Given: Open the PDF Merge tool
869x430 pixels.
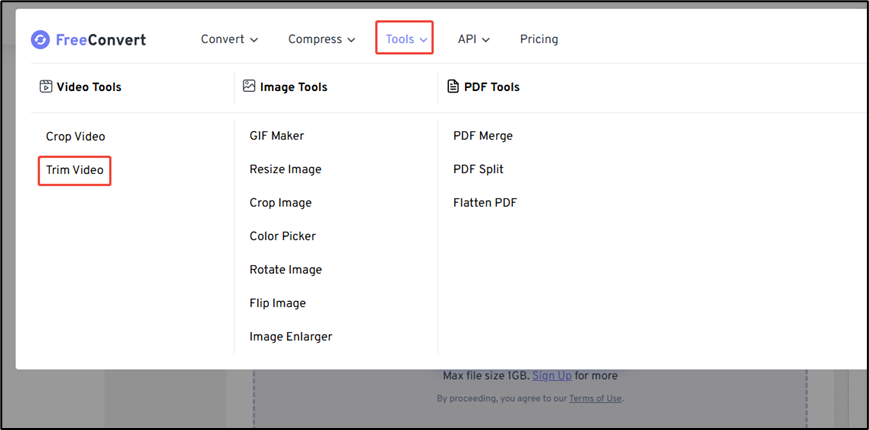Looking at the screenshot, I should click(483, 136).
